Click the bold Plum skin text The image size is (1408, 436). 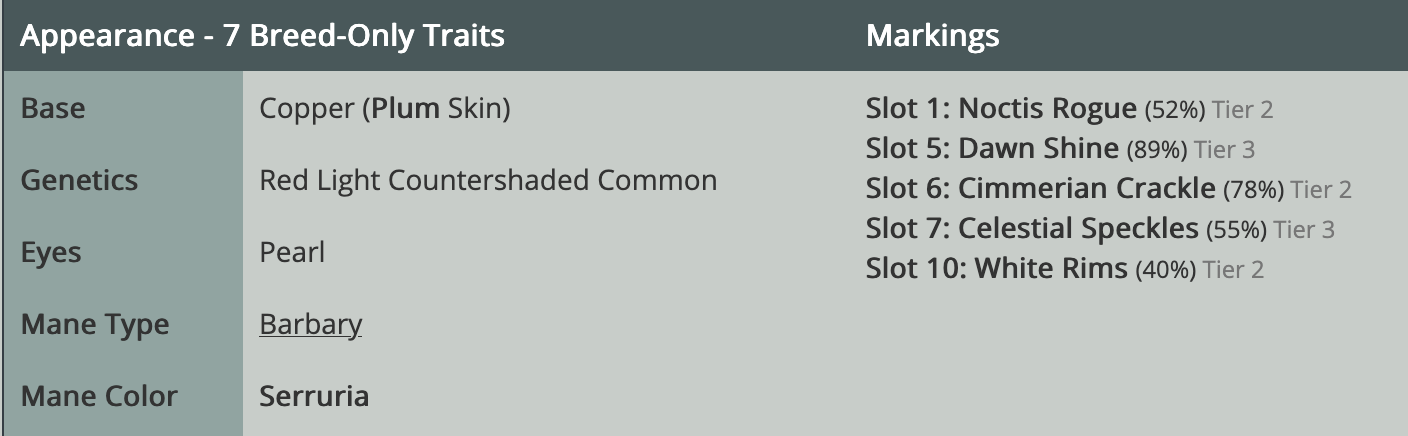pos(405,108)
